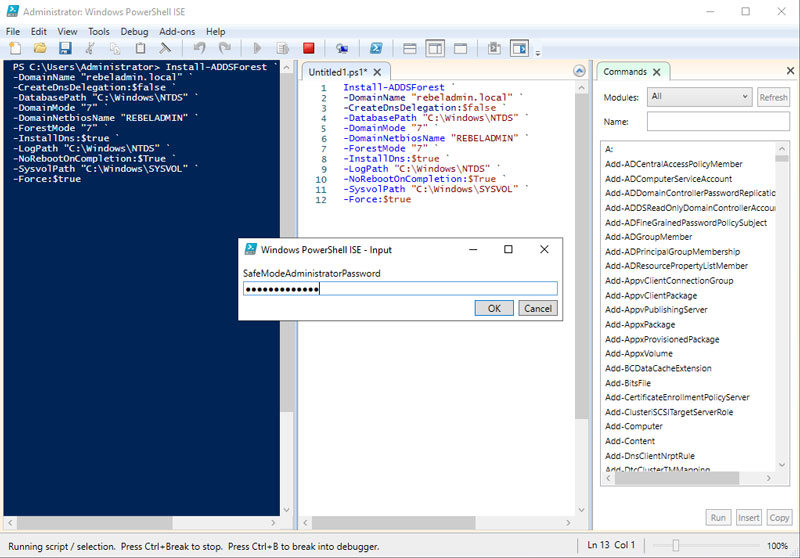Close the Untitled1.ps1 tab
This screenshot has height=558, width=800.
tap(377, 72)
